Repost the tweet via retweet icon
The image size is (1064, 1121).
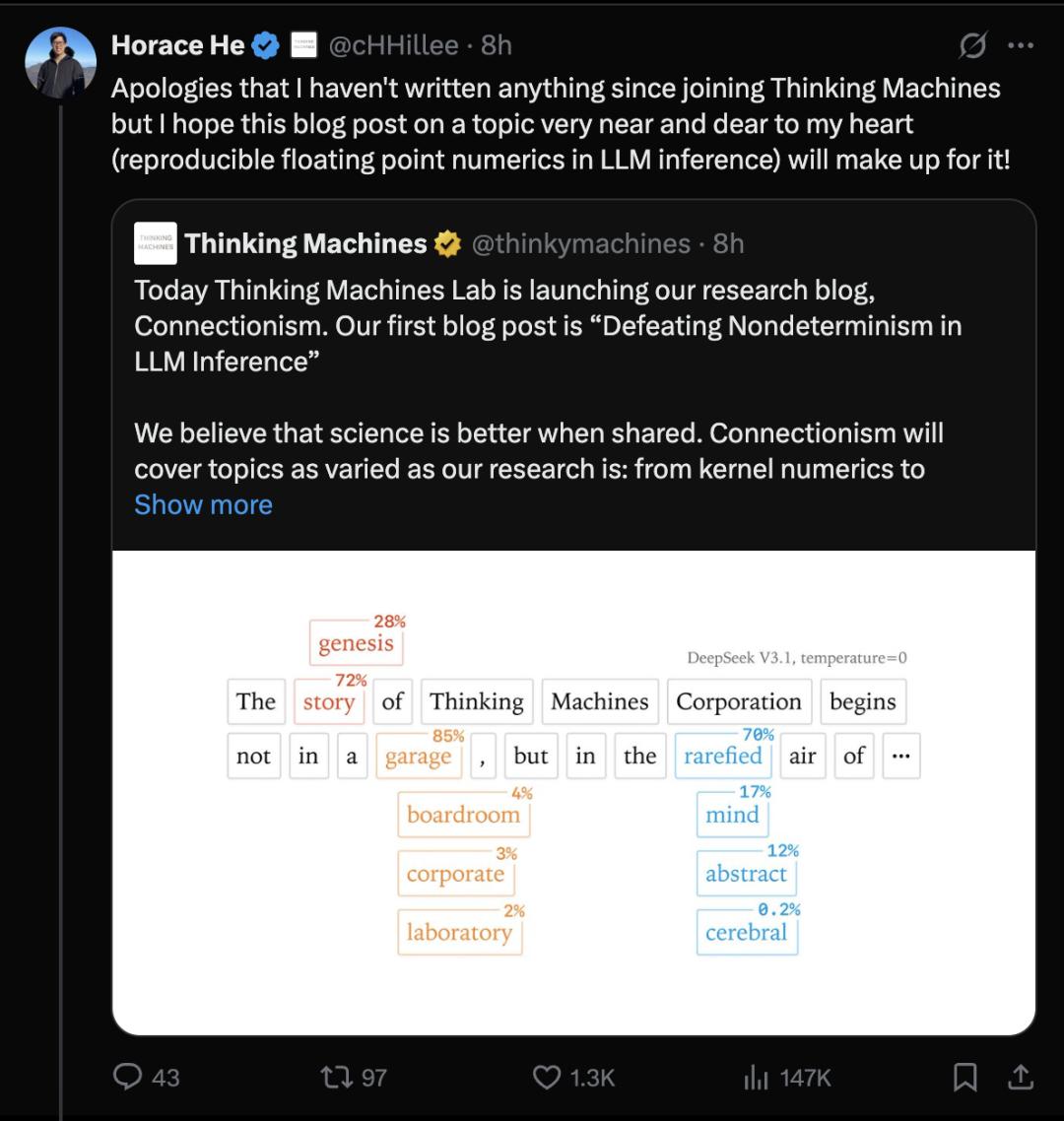click(354, 1077)
